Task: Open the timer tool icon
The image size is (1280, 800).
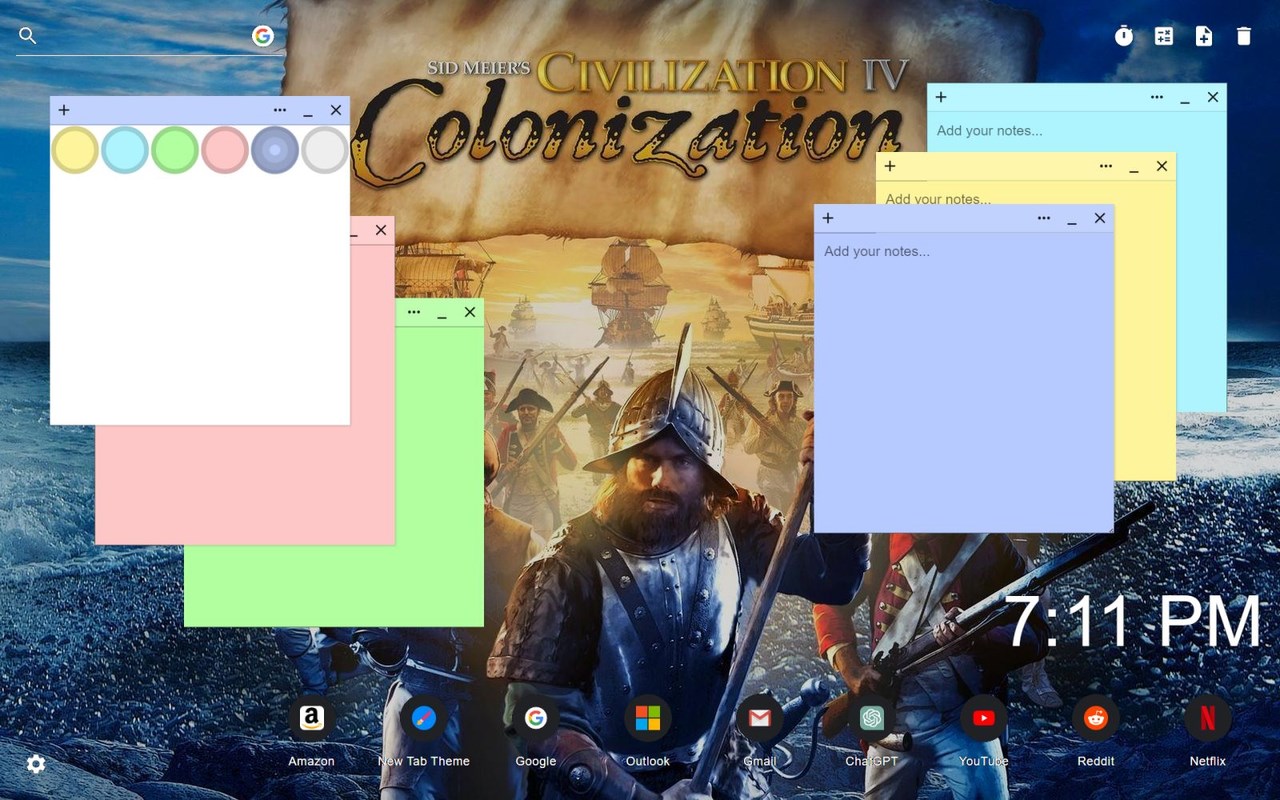Action: pos(1124,36)
